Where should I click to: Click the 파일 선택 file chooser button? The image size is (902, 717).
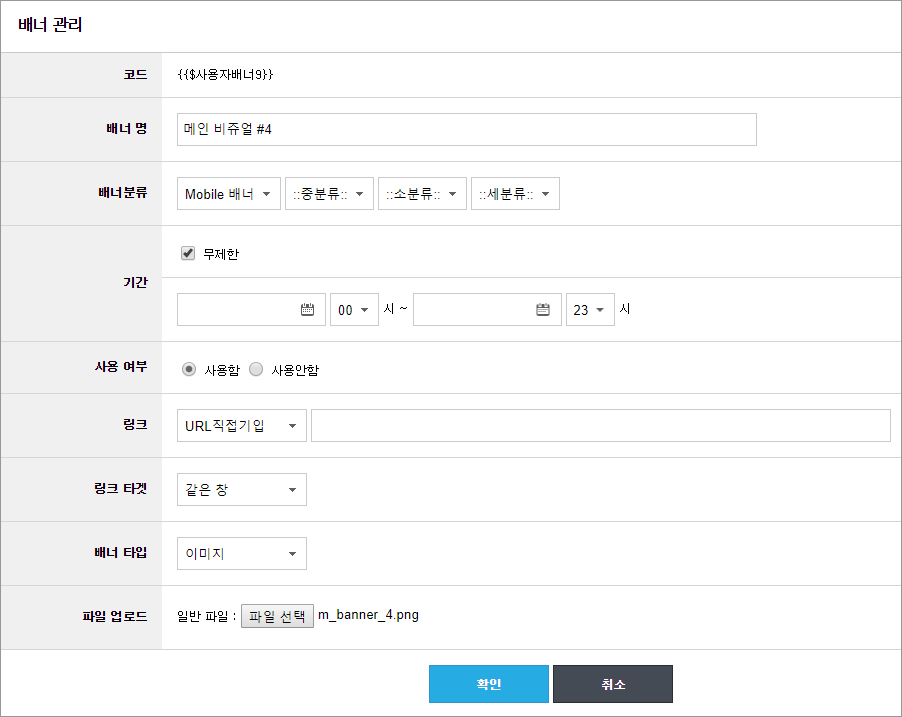pyautogui.click(x=277, y=616)
